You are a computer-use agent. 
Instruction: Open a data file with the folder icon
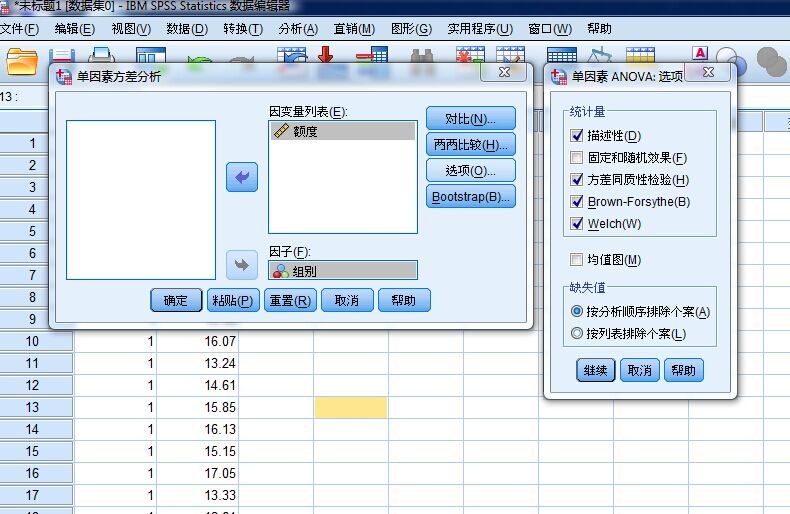point(22,61)
